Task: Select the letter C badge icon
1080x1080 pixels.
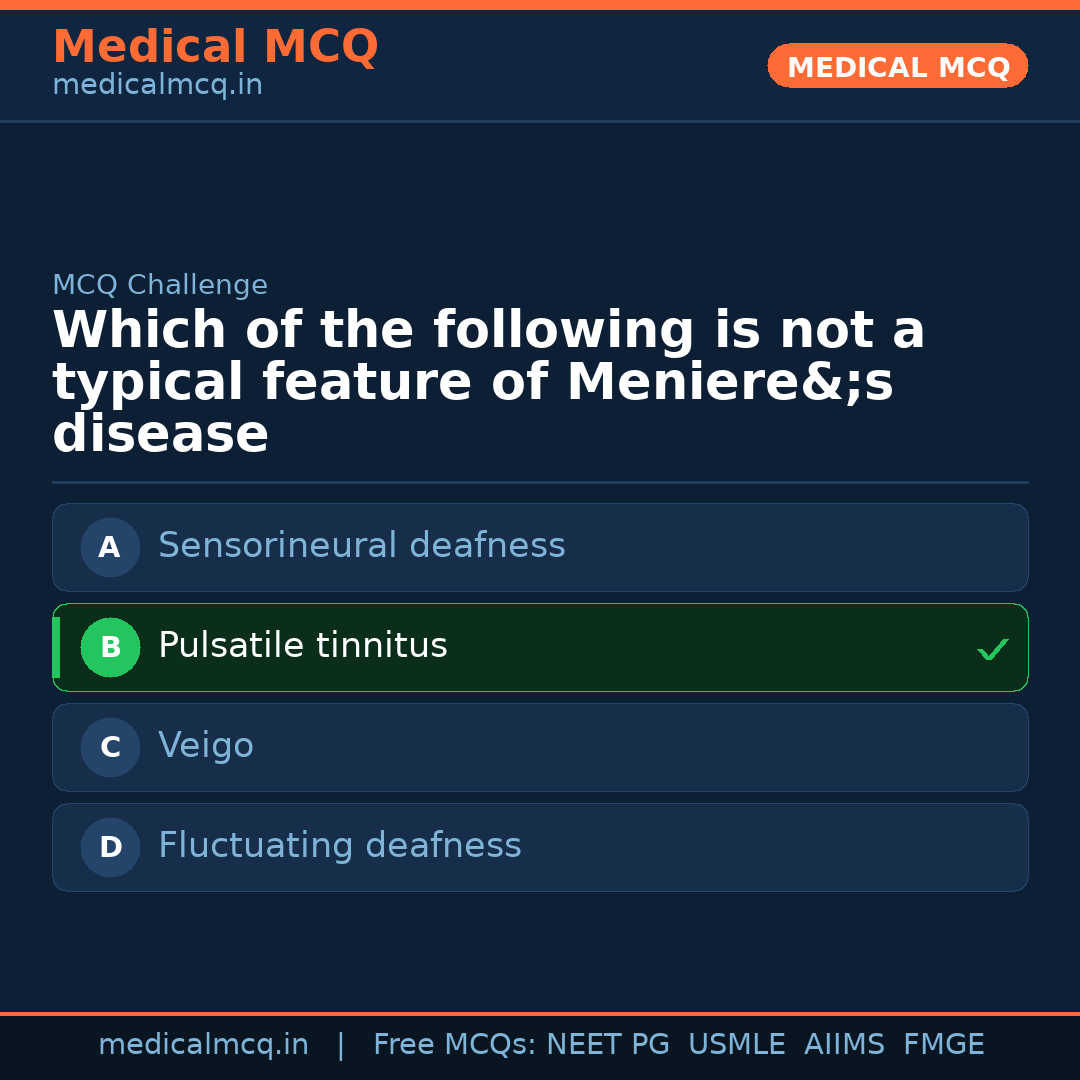Action: (x=110, y=747)
